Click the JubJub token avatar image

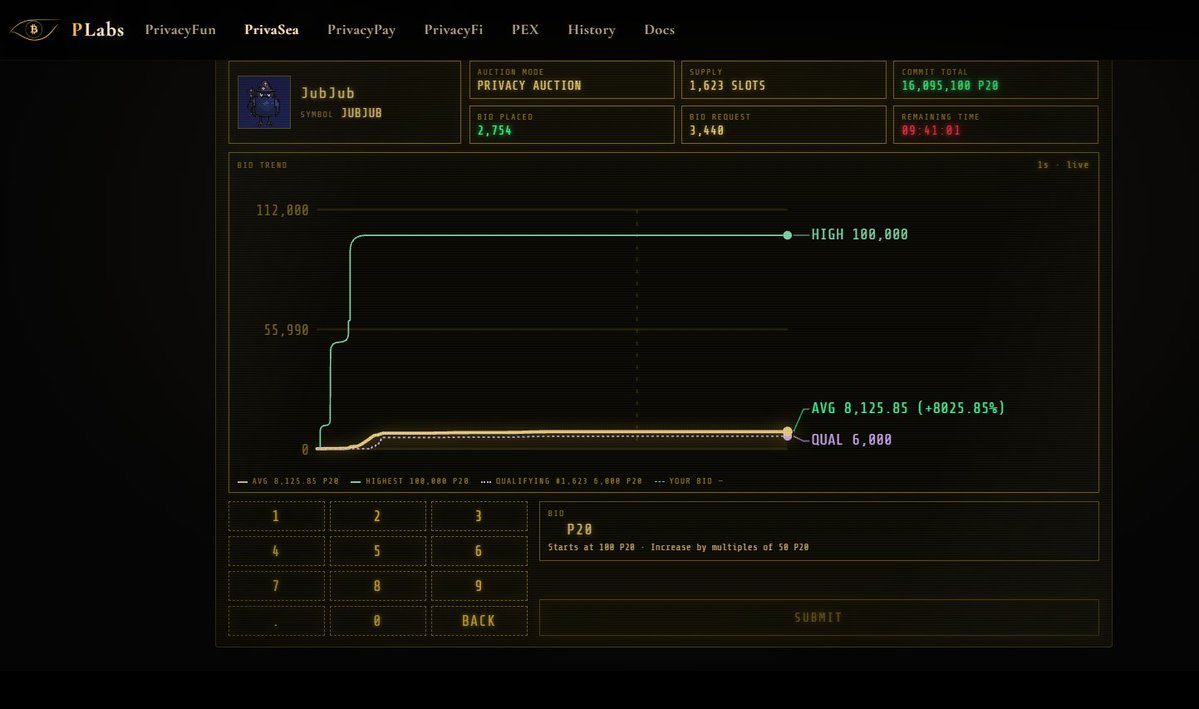click(x=264, y=102)
